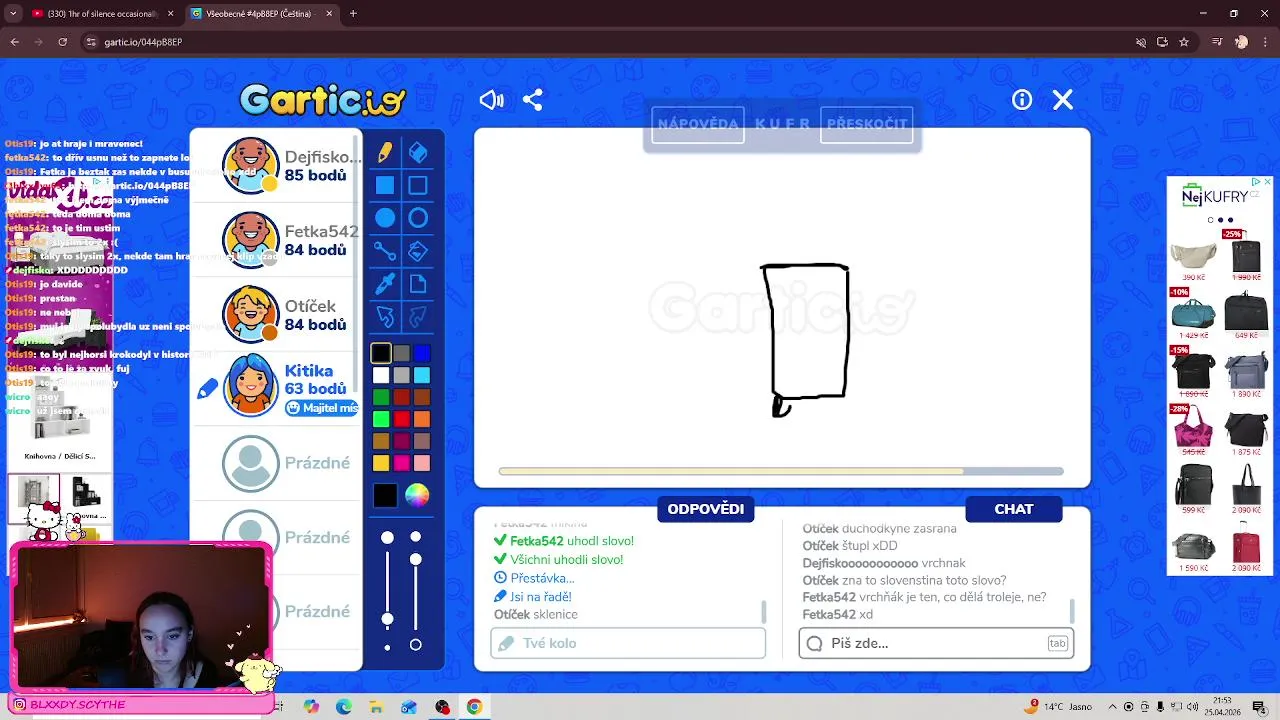1280x720 pixels.
Task: Select the bright green color swatch
Action: click(x=381, y=419)
